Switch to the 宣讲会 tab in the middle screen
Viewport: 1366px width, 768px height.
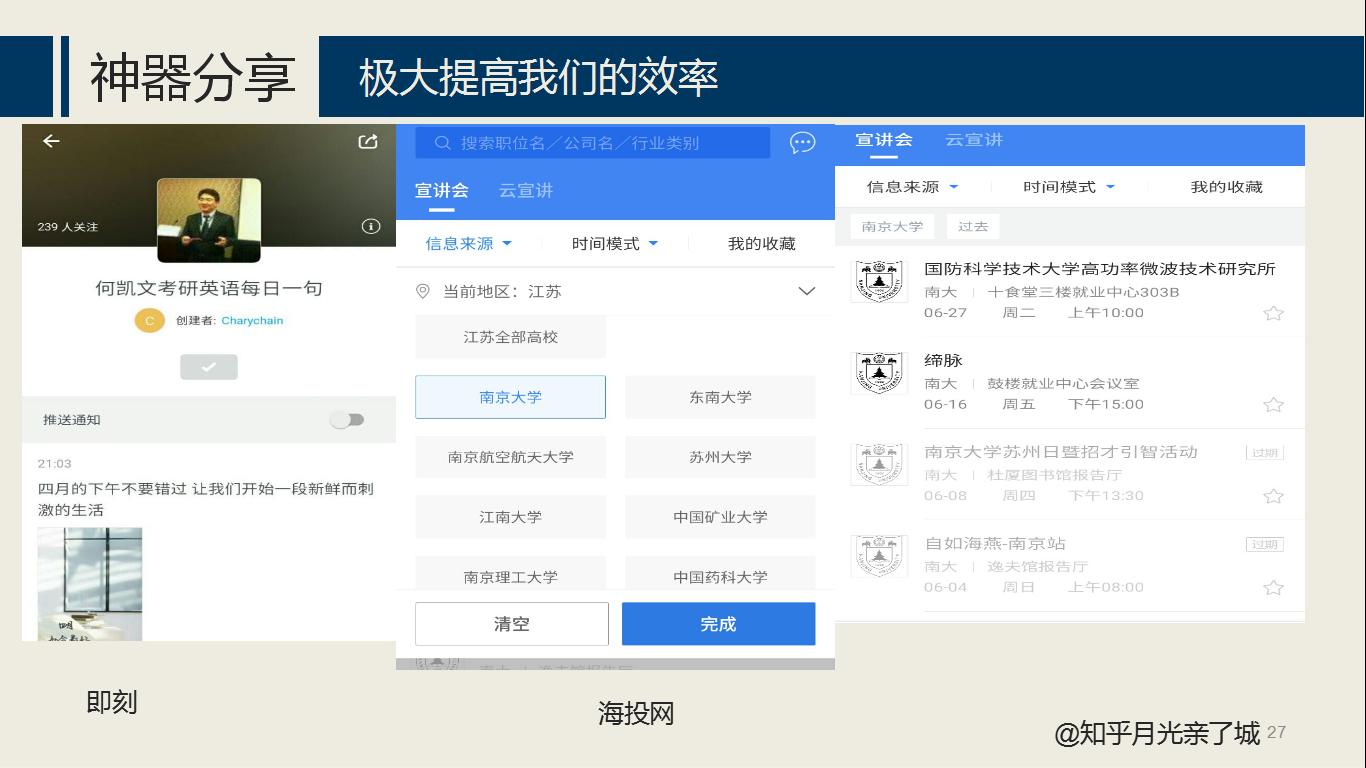441,190
